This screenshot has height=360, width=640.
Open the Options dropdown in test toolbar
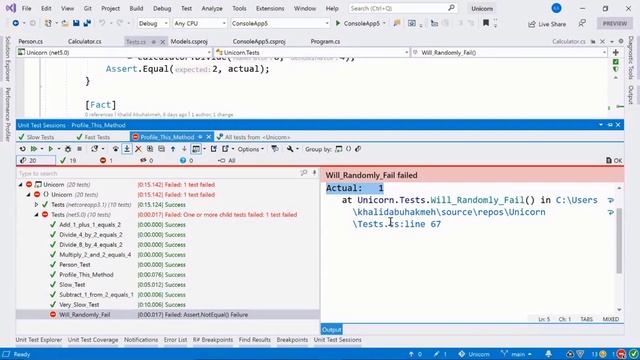[251, 149]
